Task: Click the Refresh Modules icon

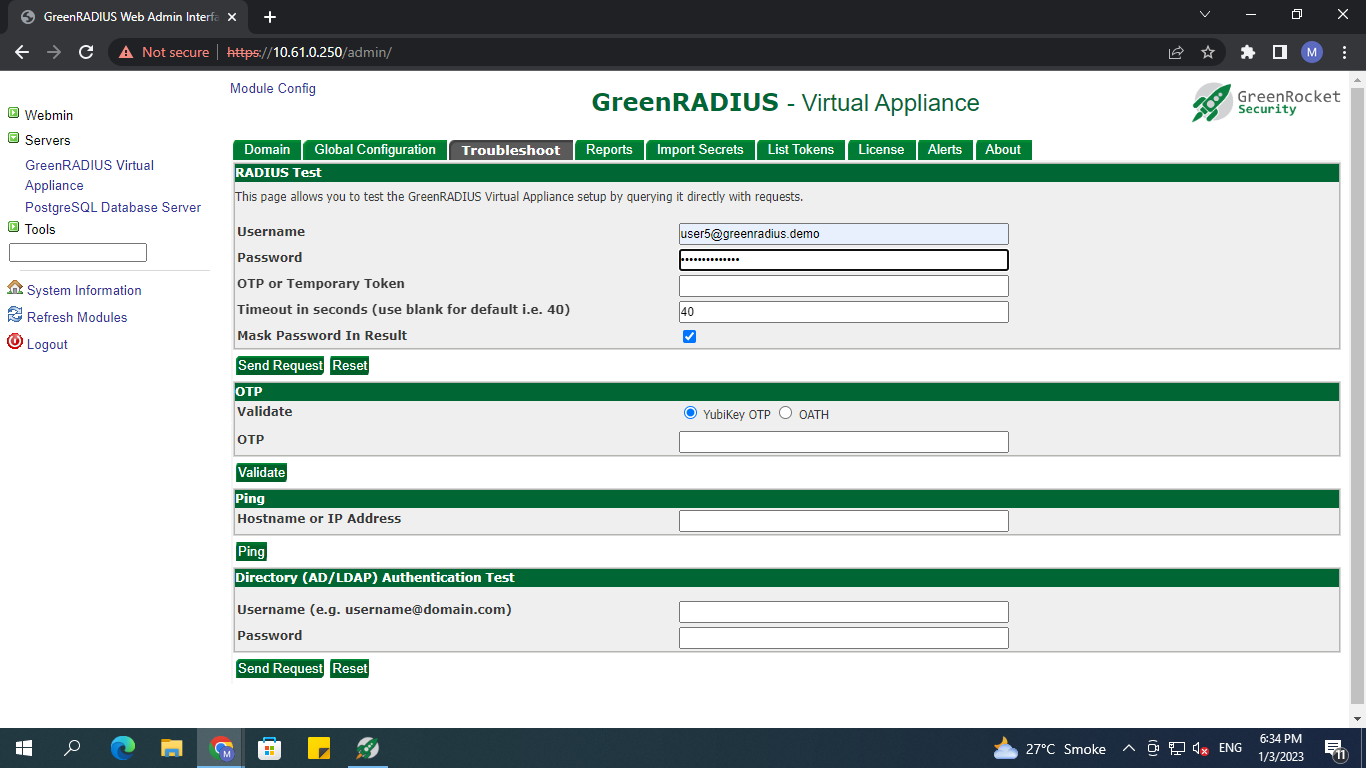Action: [15, 315]
